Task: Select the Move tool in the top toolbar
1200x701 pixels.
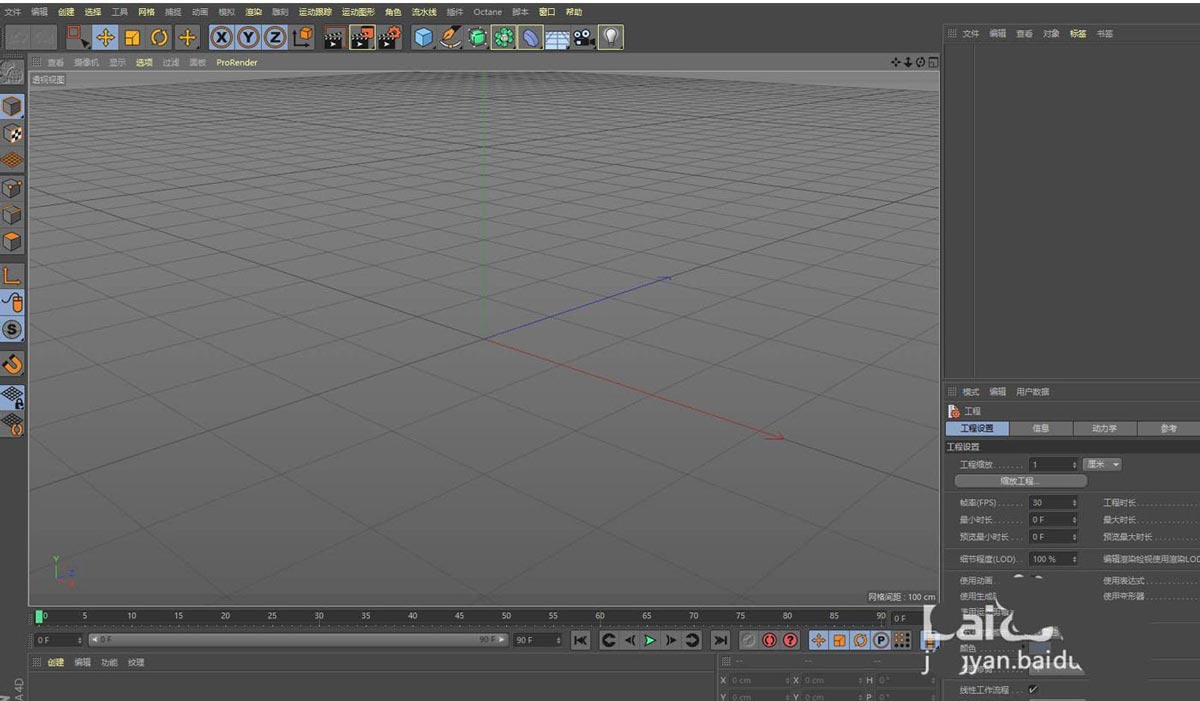Action: pyautogui.click(x=105, y=38)
